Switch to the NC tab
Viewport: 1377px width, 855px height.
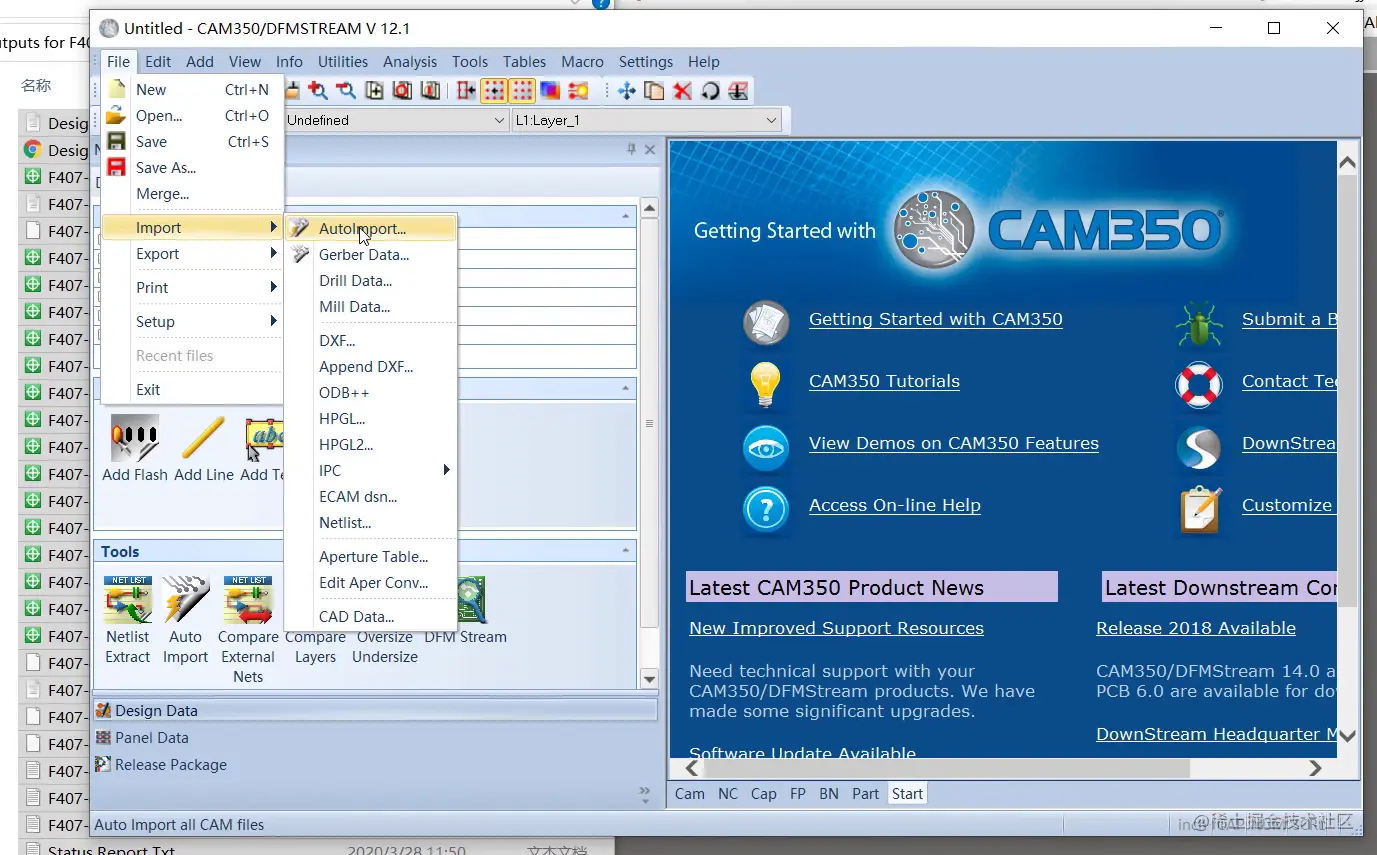point(728,794)
